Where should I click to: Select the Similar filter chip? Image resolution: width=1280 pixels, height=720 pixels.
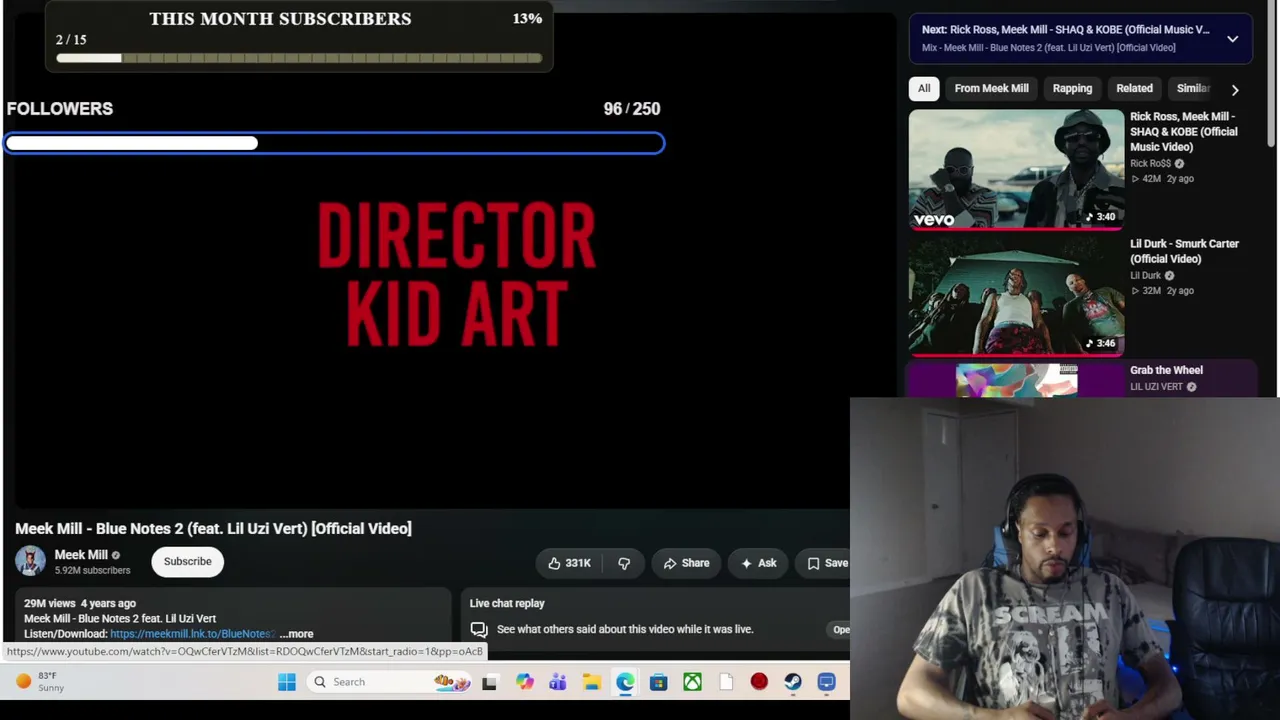click(1193, 88)
